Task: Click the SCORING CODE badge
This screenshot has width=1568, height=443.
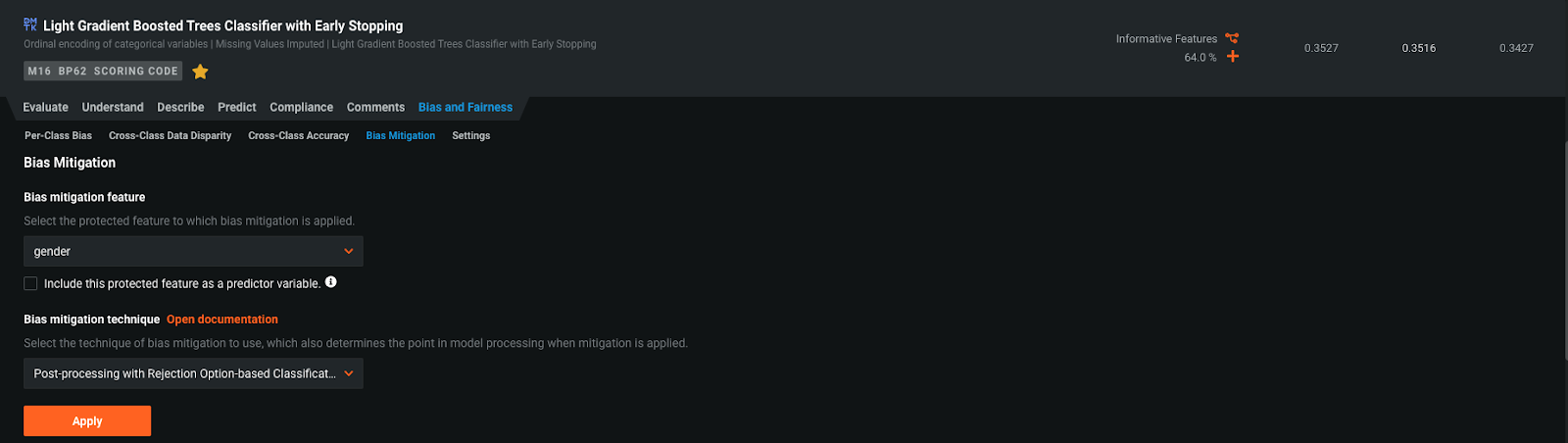Action: [136, 72]
